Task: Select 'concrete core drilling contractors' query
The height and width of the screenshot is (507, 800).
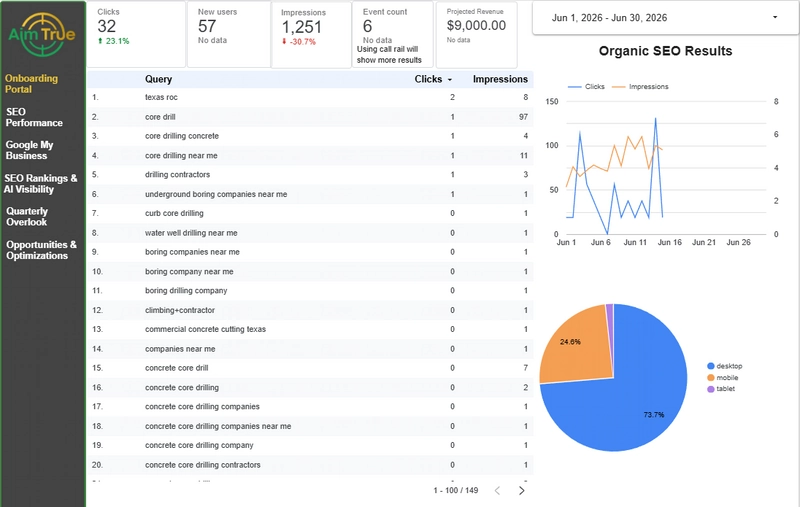Action: pos(203,465)
